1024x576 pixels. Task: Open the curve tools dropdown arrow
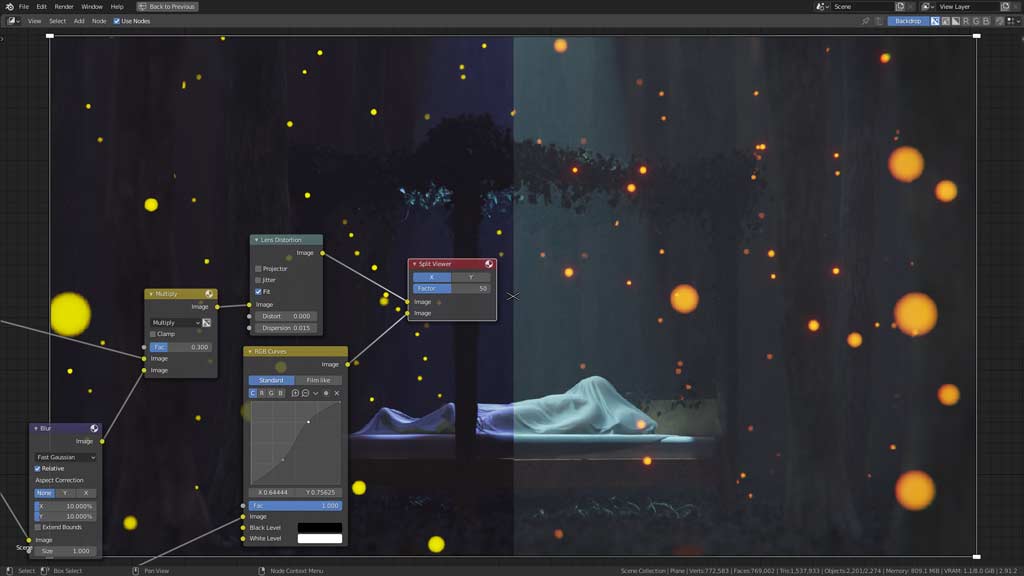pyautogui.click(x=315, y=393)
